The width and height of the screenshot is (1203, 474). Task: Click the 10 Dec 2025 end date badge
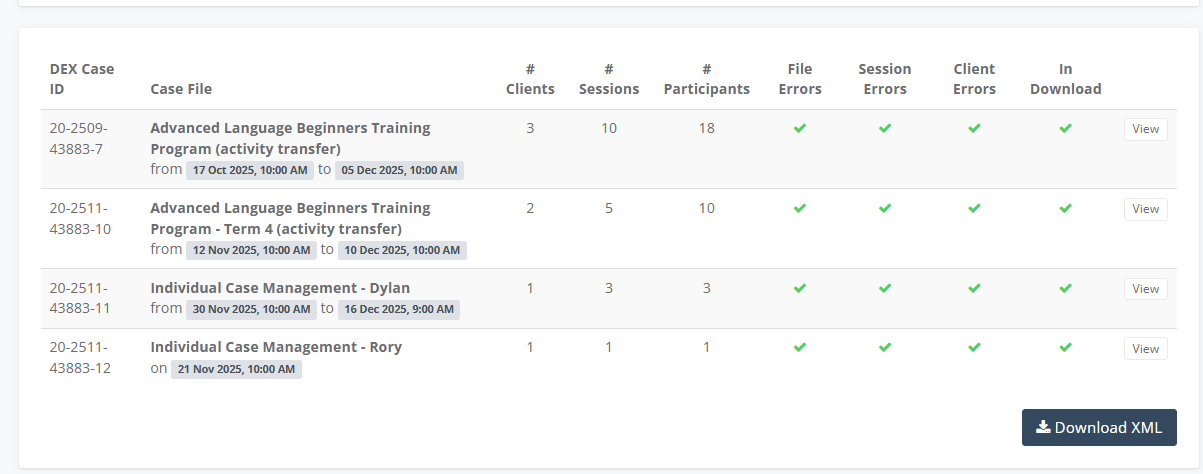[401, 250]
